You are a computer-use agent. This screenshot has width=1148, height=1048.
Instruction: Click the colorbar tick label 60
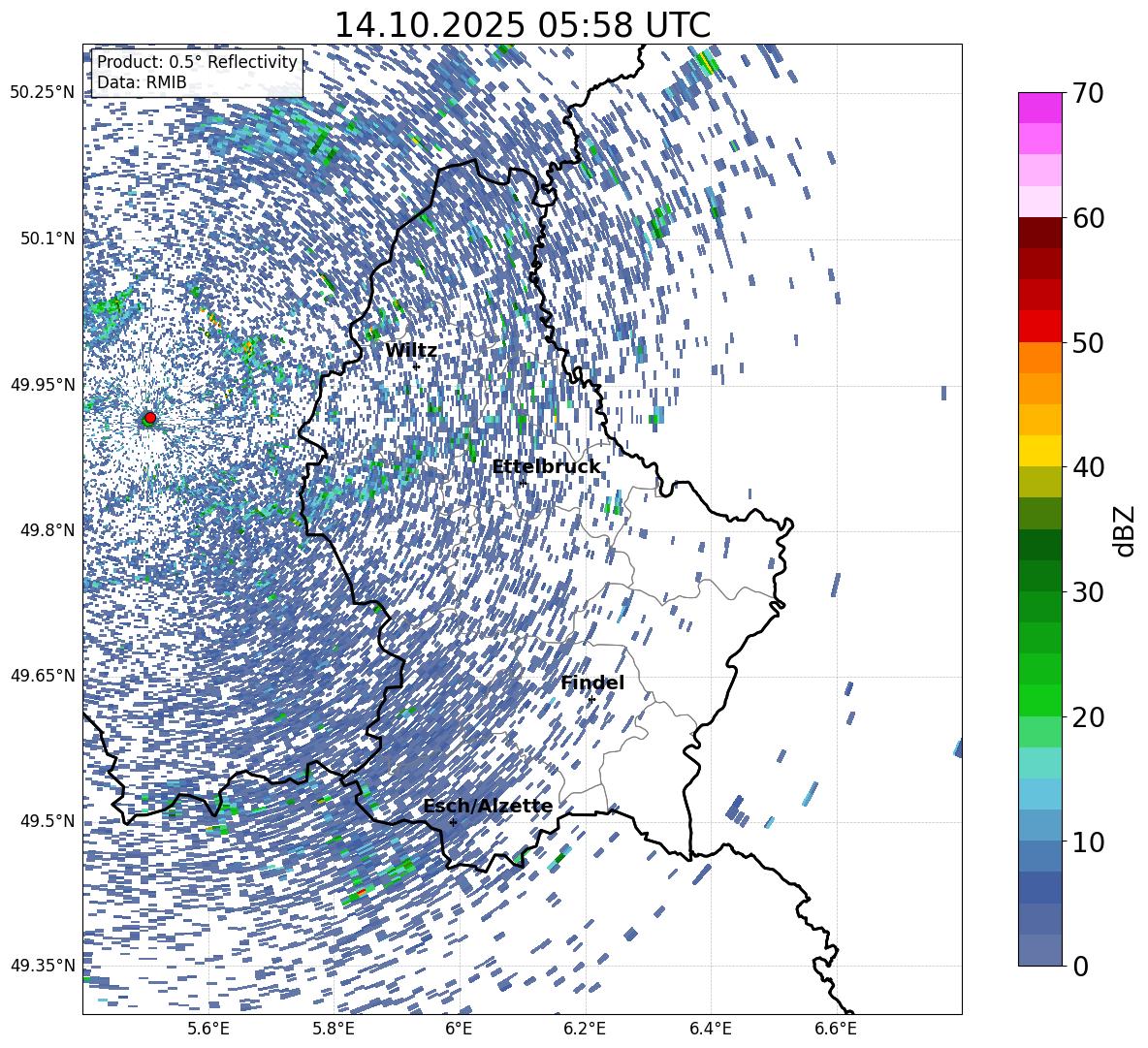click(x=1088, y=218)
